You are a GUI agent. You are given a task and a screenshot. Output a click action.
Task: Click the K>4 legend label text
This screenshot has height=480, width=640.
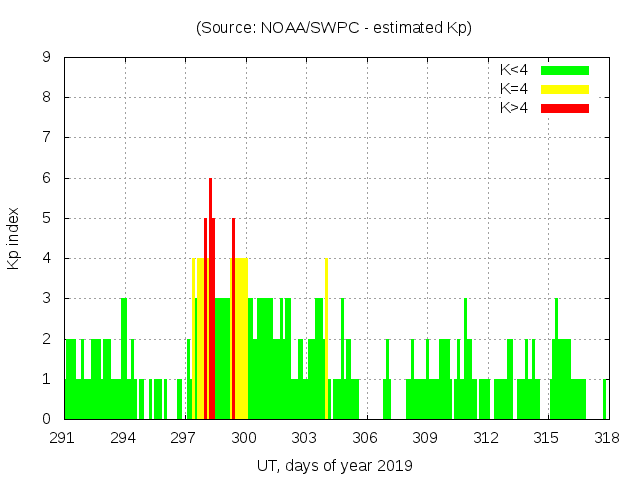click(515, 107)
